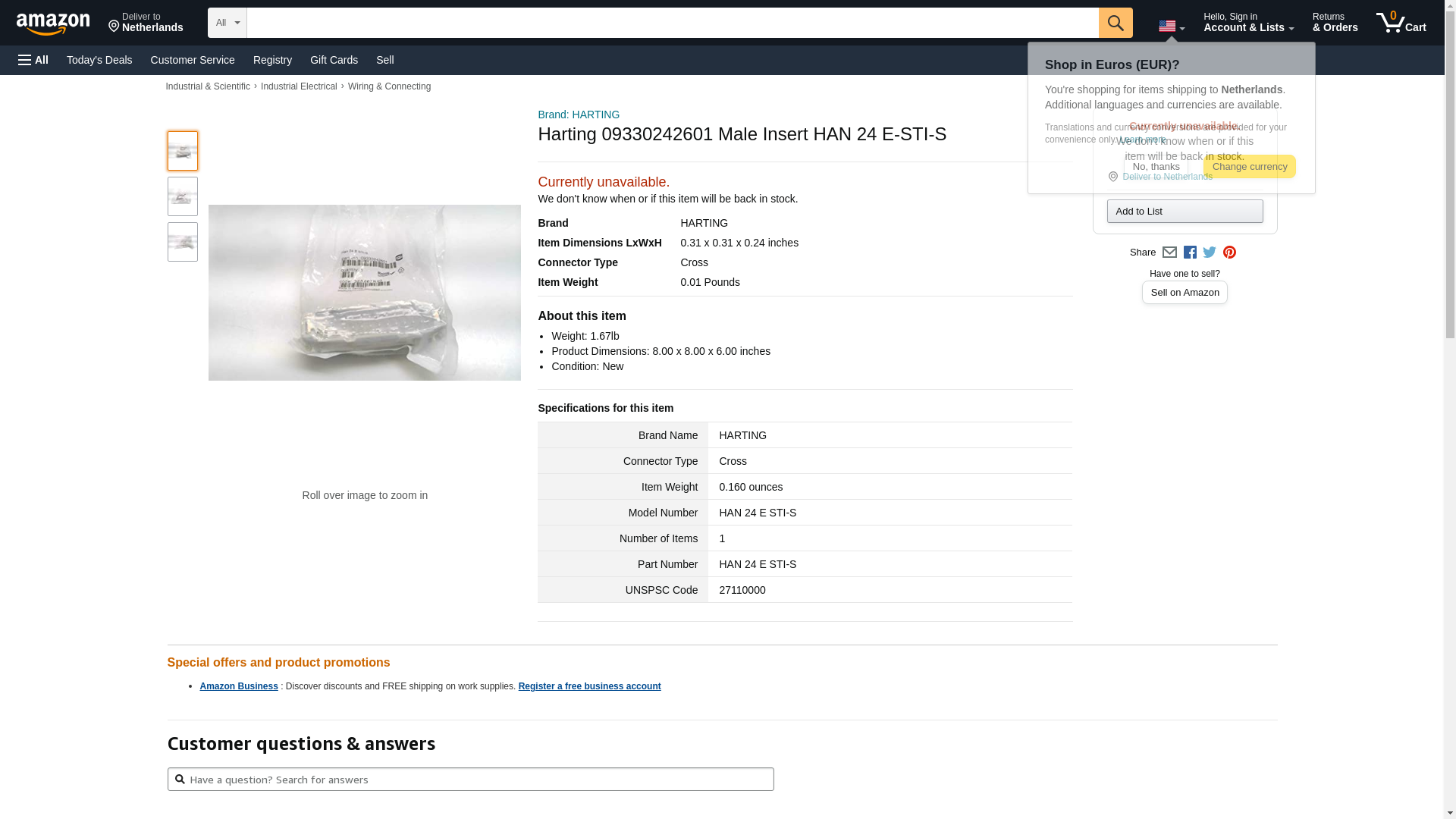Click the Sell on Amazon button
The width and height of the screenshot is (1456, 819).
[x=1185, y=293]
